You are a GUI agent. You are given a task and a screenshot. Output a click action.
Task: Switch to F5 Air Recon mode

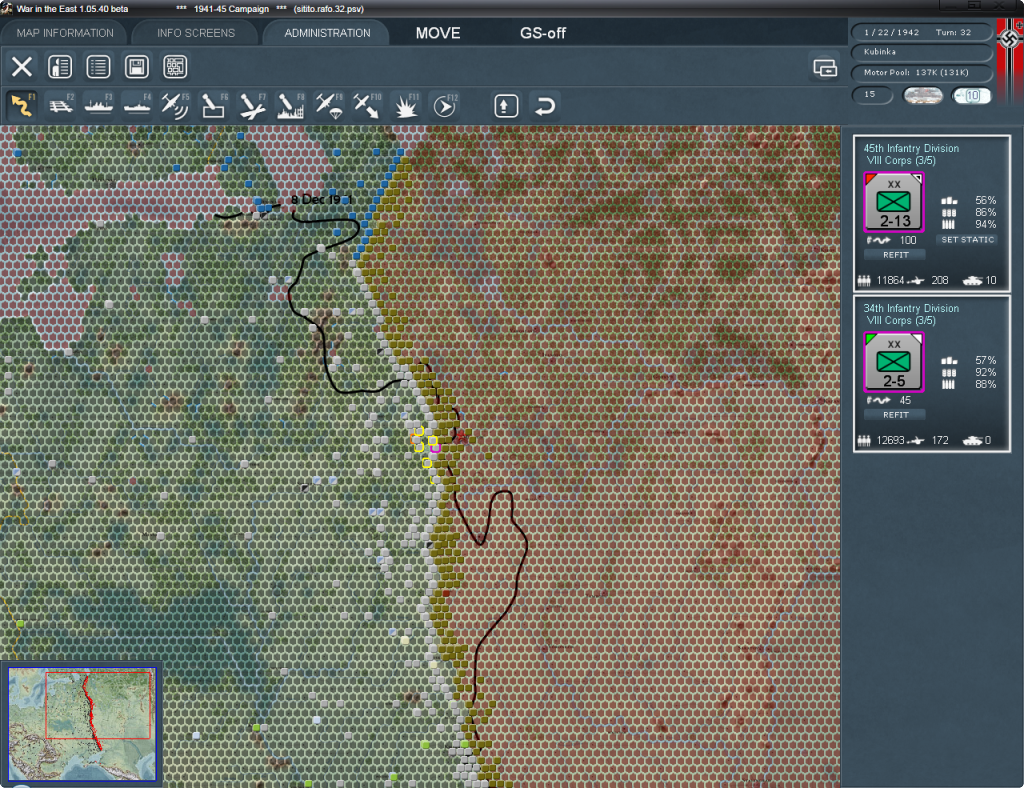tap(175, 106)
